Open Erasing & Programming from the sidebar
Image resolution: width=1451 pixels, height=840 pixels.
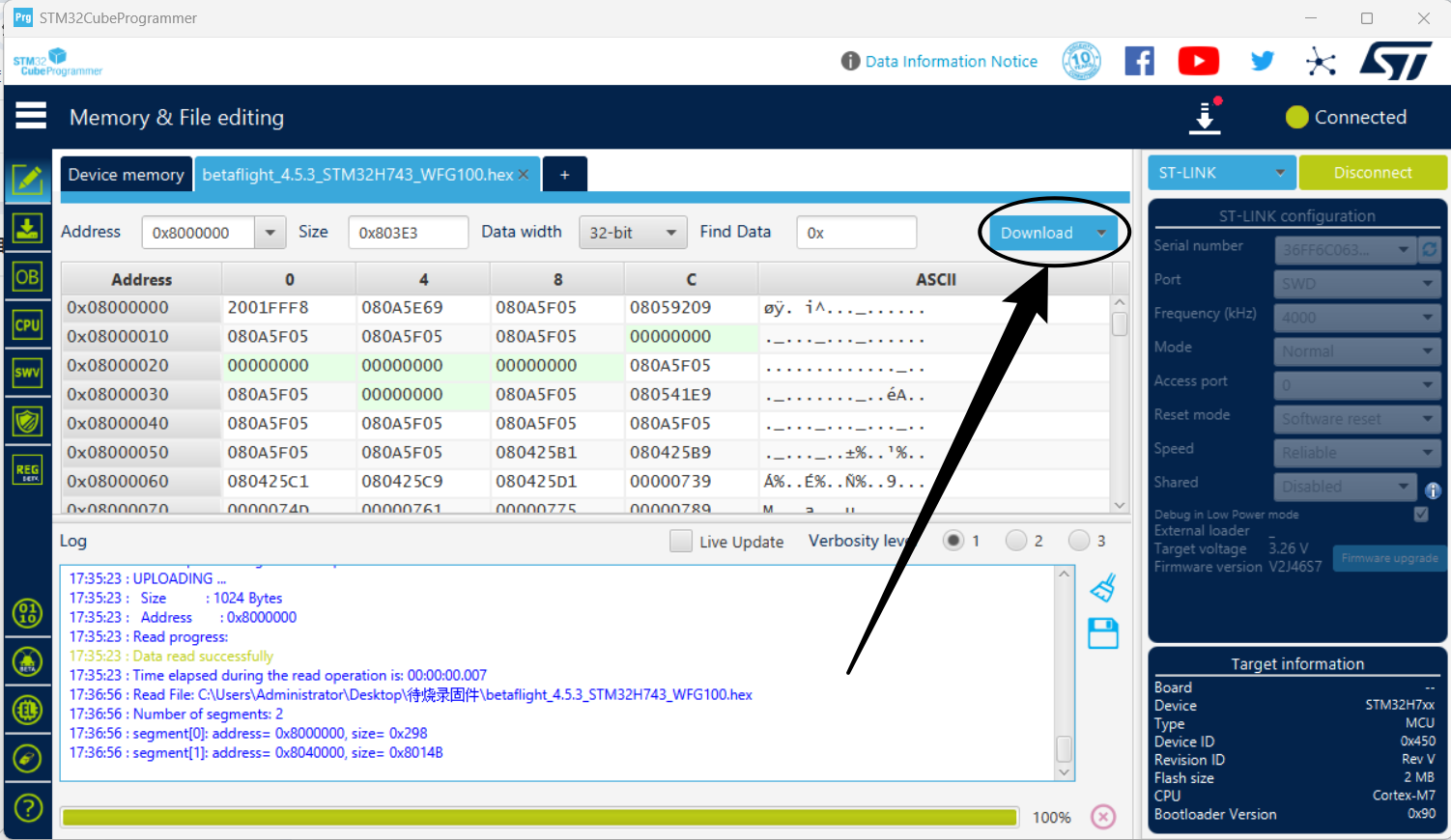pos(27,229)
